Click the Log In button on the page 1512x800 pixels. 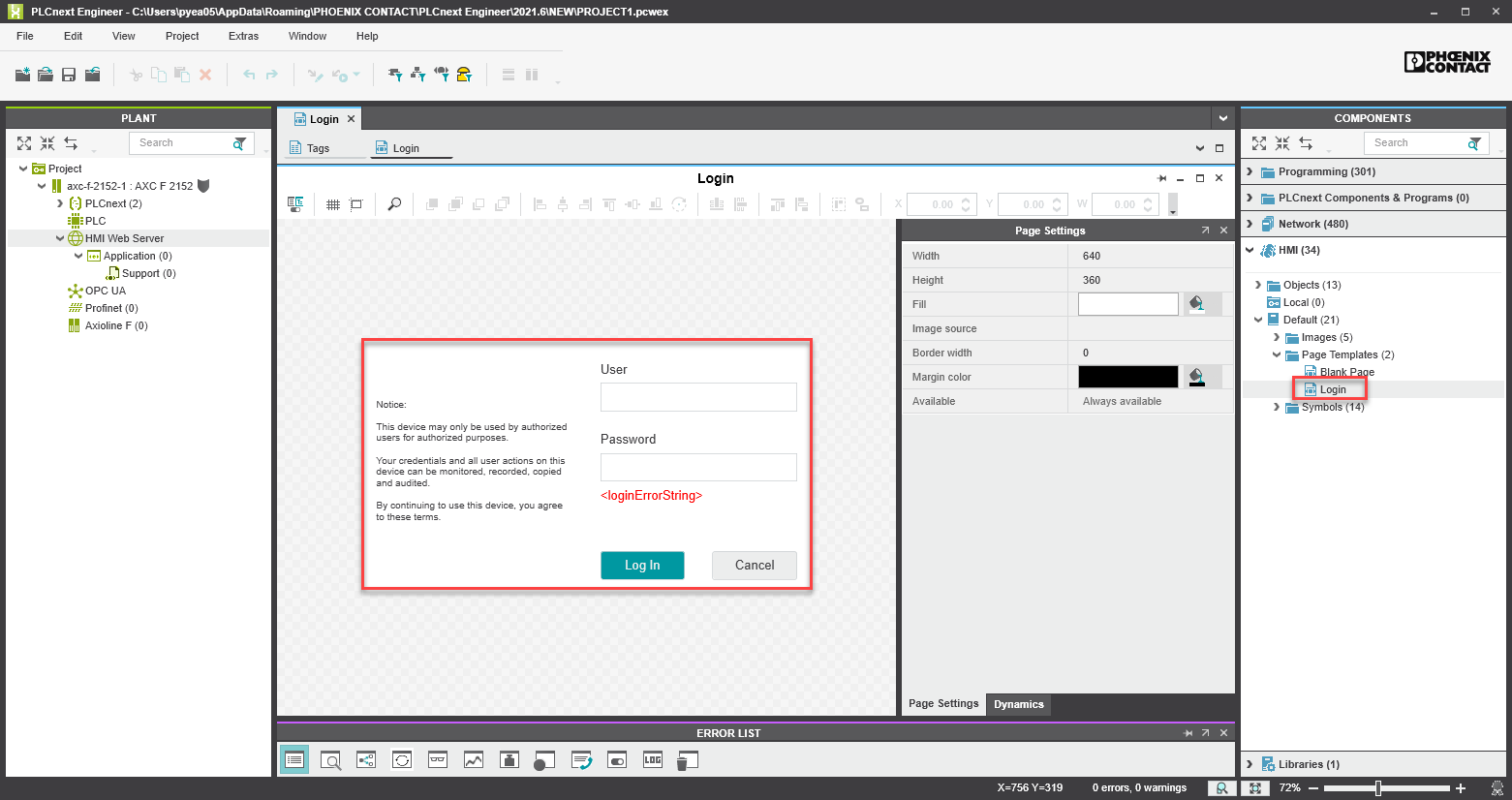[642, 566]
